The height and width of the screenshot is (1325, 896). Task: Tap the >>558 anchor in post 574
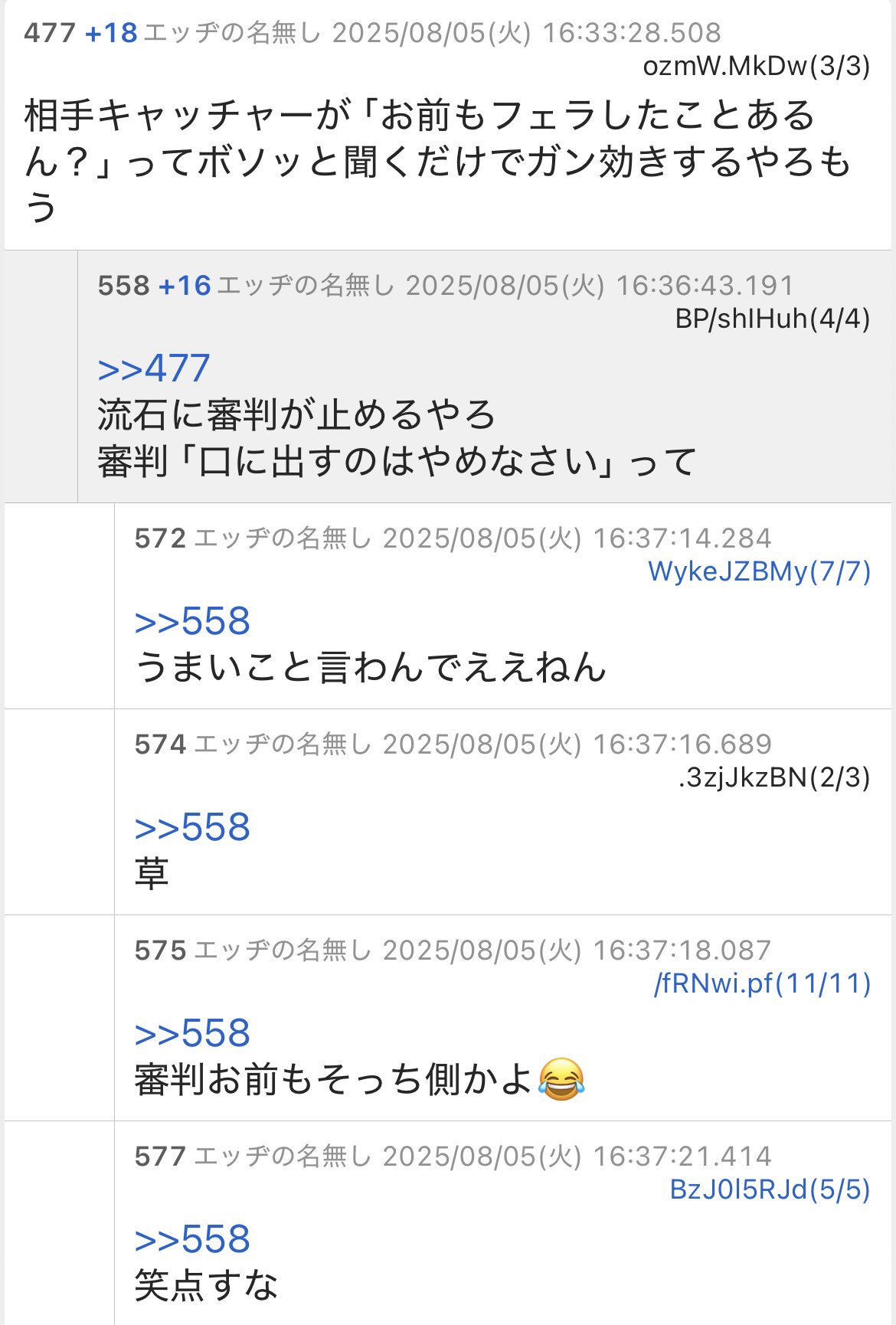point(192,828)
